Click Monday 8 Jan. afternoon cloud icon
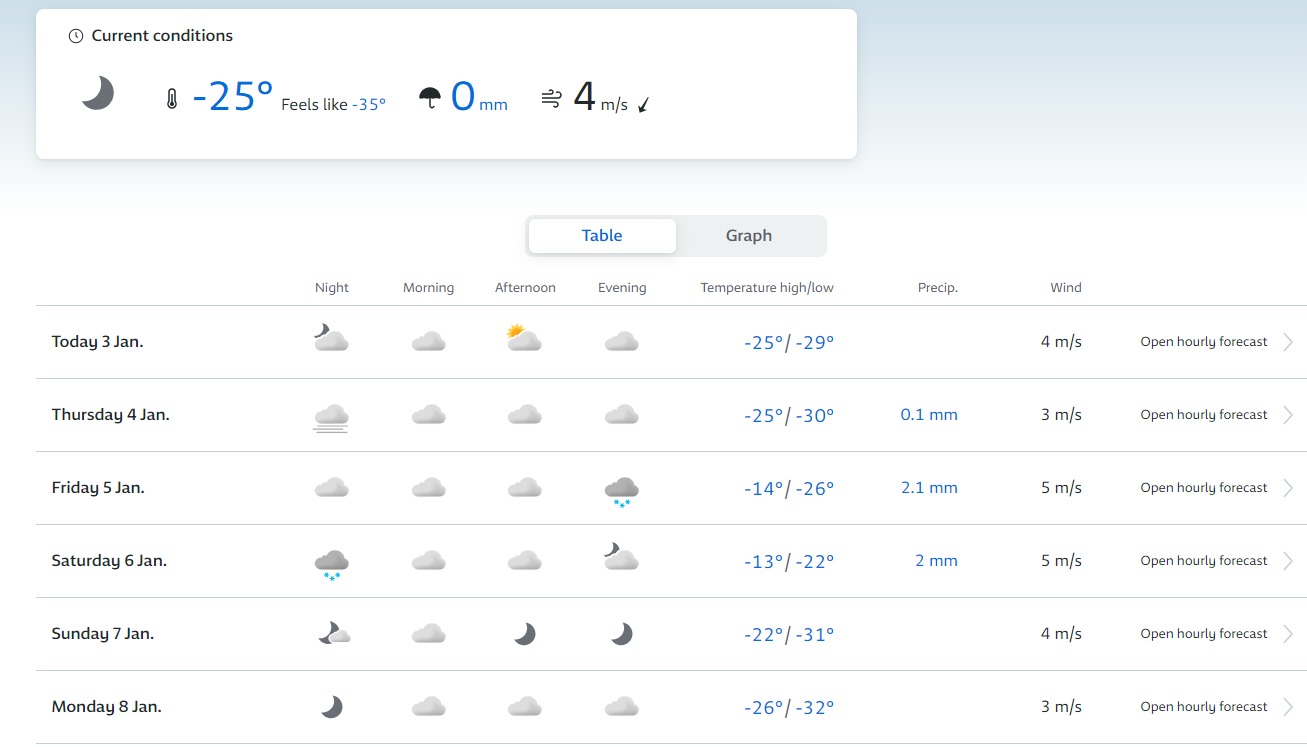This screenshot has width=1307, height=747. [524, 707]
